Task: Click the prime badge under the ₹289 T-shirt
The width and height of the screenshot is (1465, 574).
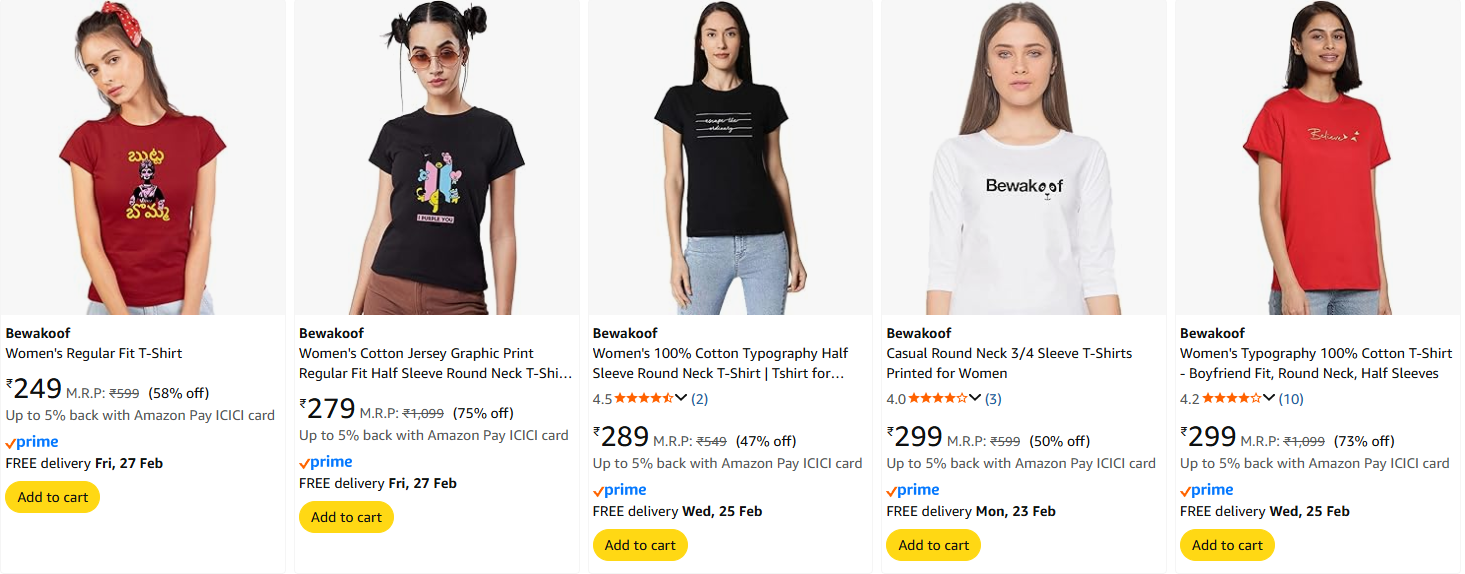Action: pyautogui.click(x=620, y=490)
